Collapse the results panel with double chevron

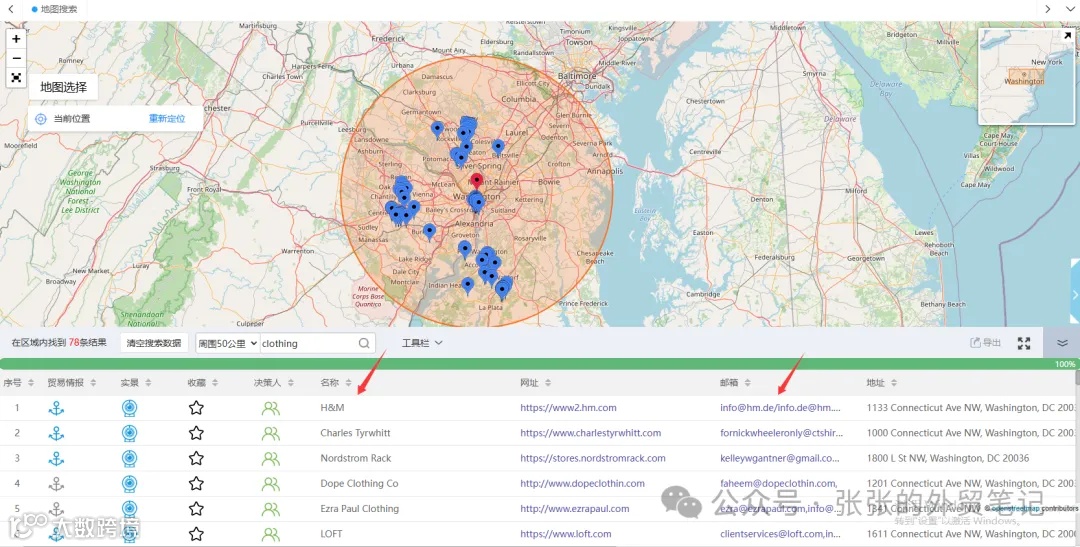(x=1062, y=343)
